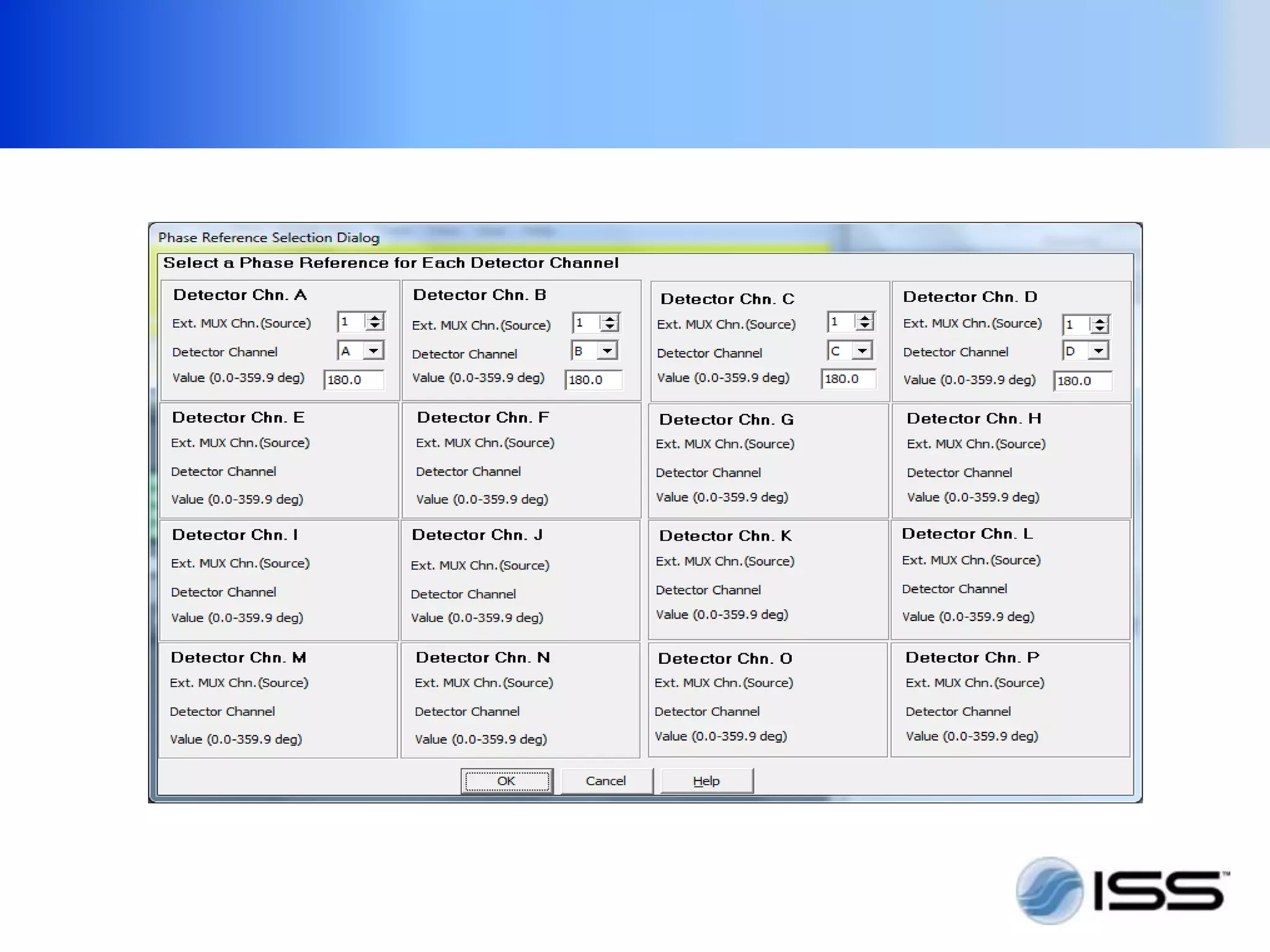Increment Ext. MUX source for Detector Chn. A

[375, 317]
